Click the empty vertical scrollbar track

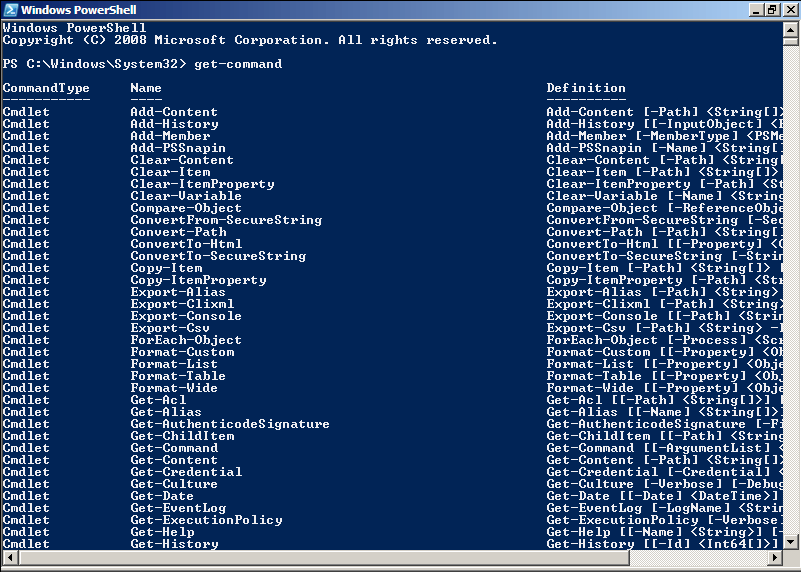click(x=792, y=300)
